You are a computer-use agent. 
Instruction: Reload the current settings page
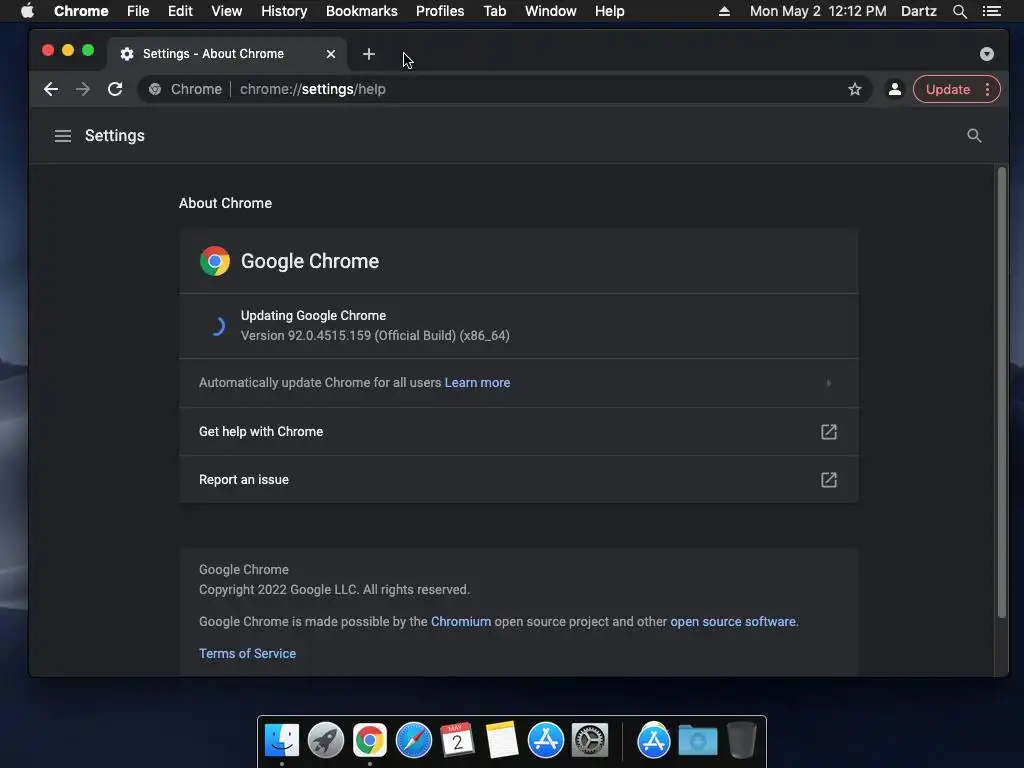pyautogui.click(x=115, y=89)
